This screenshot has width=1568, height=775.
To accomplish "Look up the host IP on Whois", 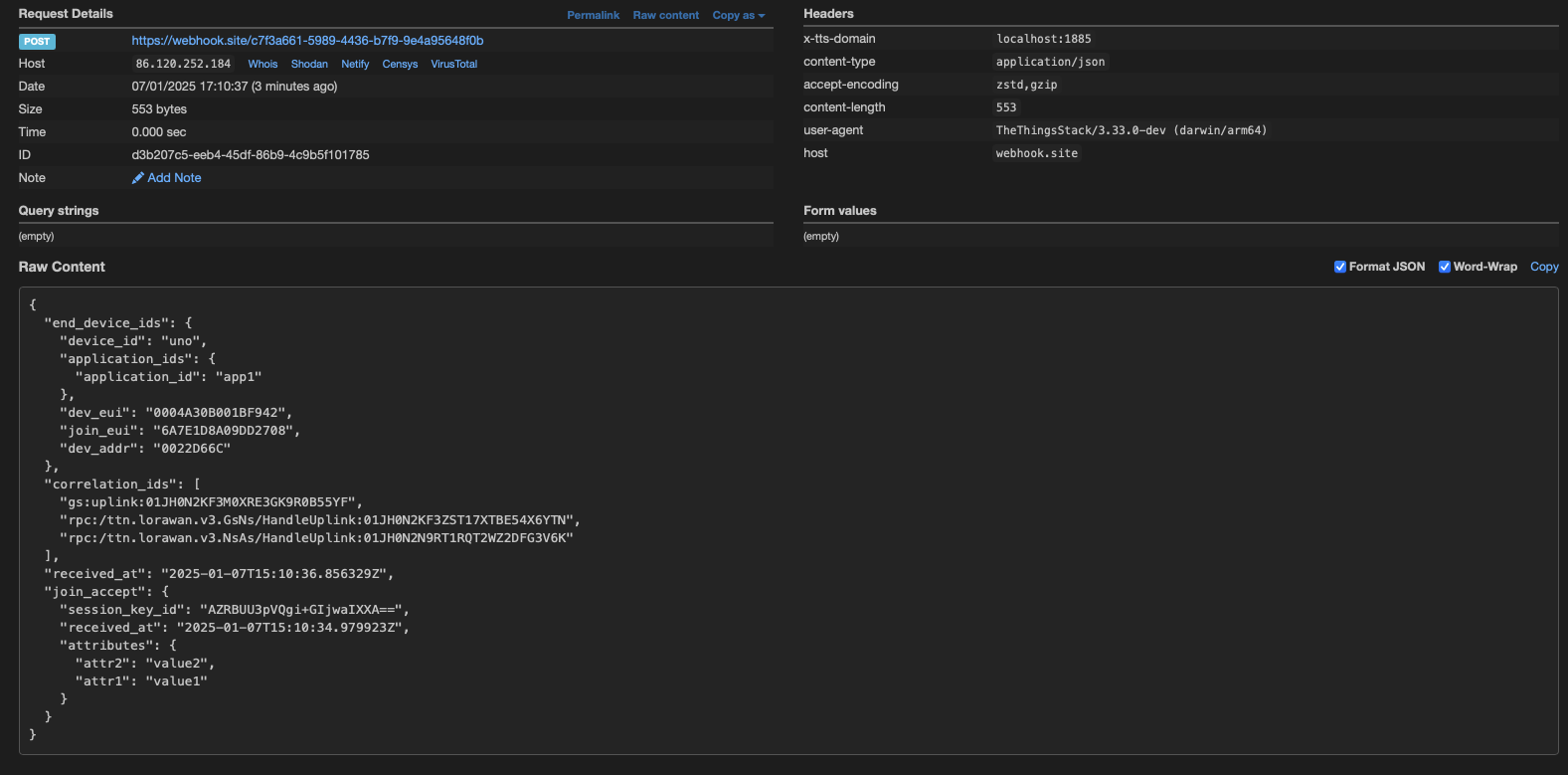I will pos(262,64).
